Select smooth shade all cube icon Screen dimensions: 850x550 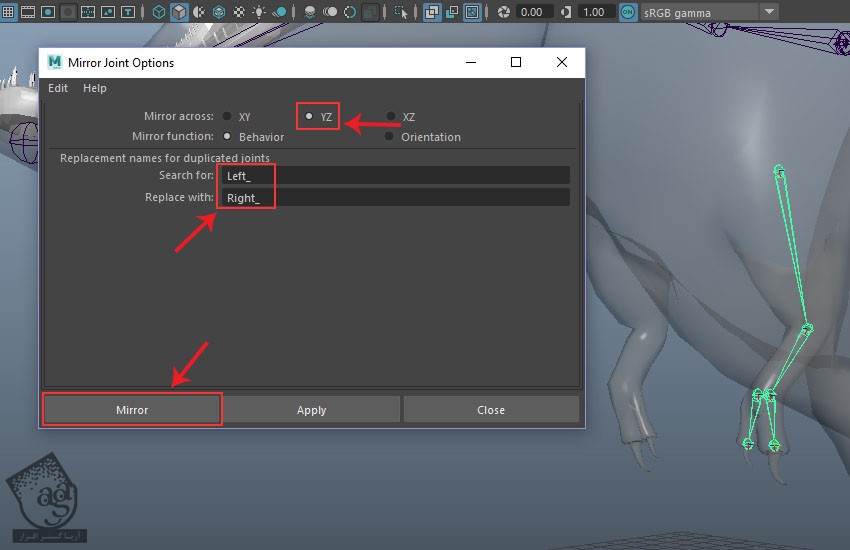(178, 12)
